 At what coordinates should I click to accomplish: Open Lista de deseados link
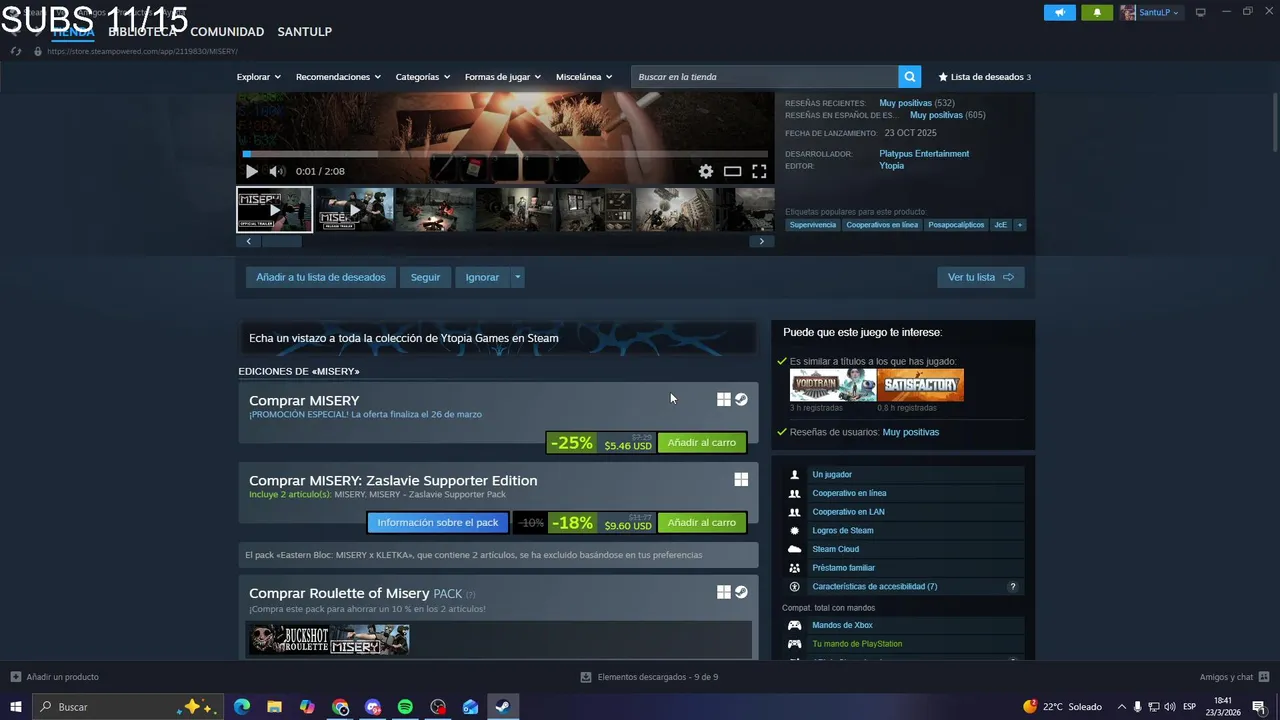pos(984,77)
